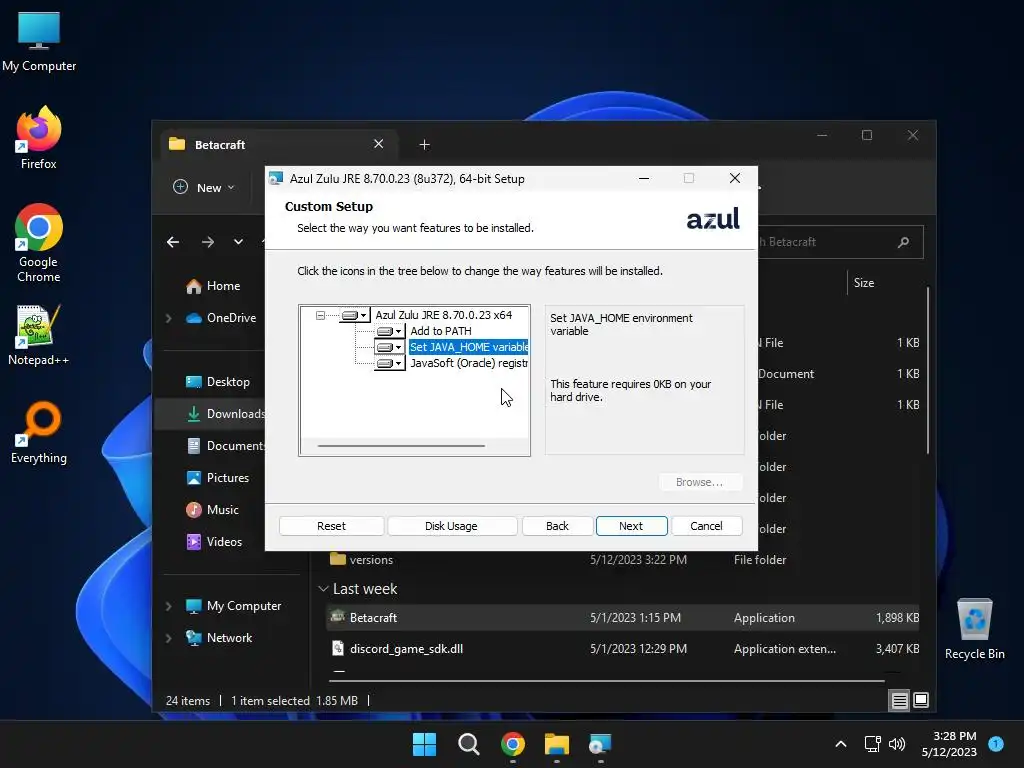The height and width of the screenshot is (768, 1024).
Task: Select Network in the Explorer sidebar
Action: pos(219,638)
